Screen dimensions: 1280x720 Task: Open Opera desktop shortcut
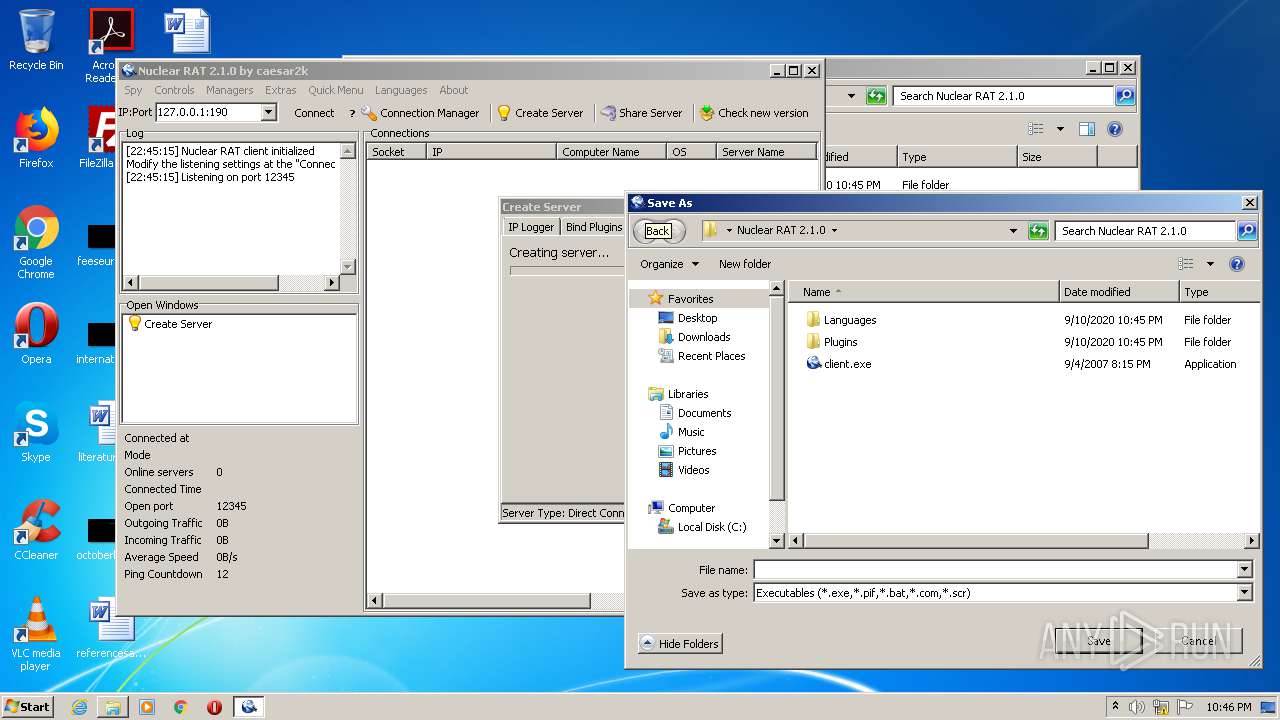click(x=36, y=334)
